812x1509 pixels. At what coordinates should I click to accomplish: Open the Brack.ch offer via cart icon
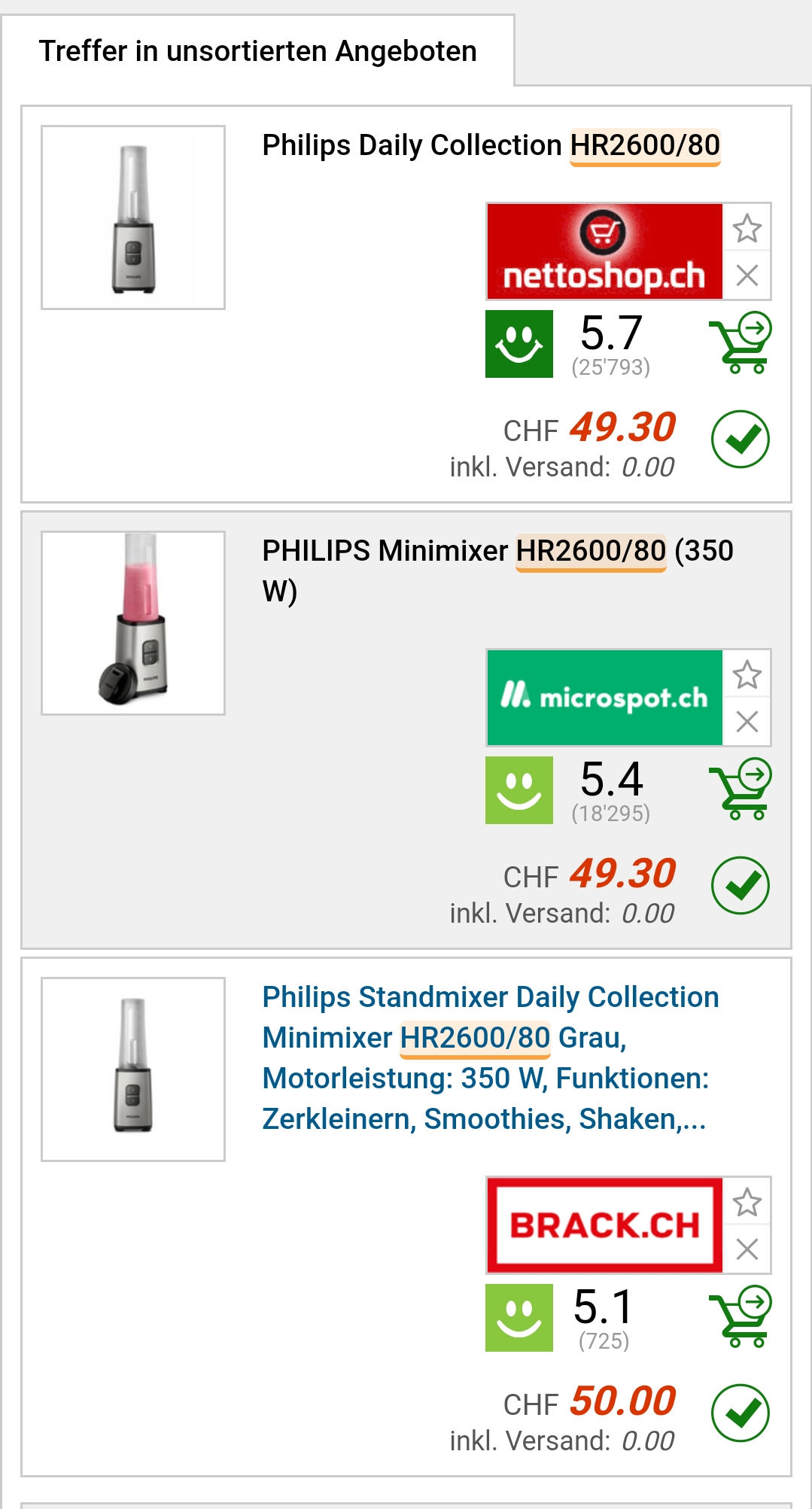tap(740, 1317)
